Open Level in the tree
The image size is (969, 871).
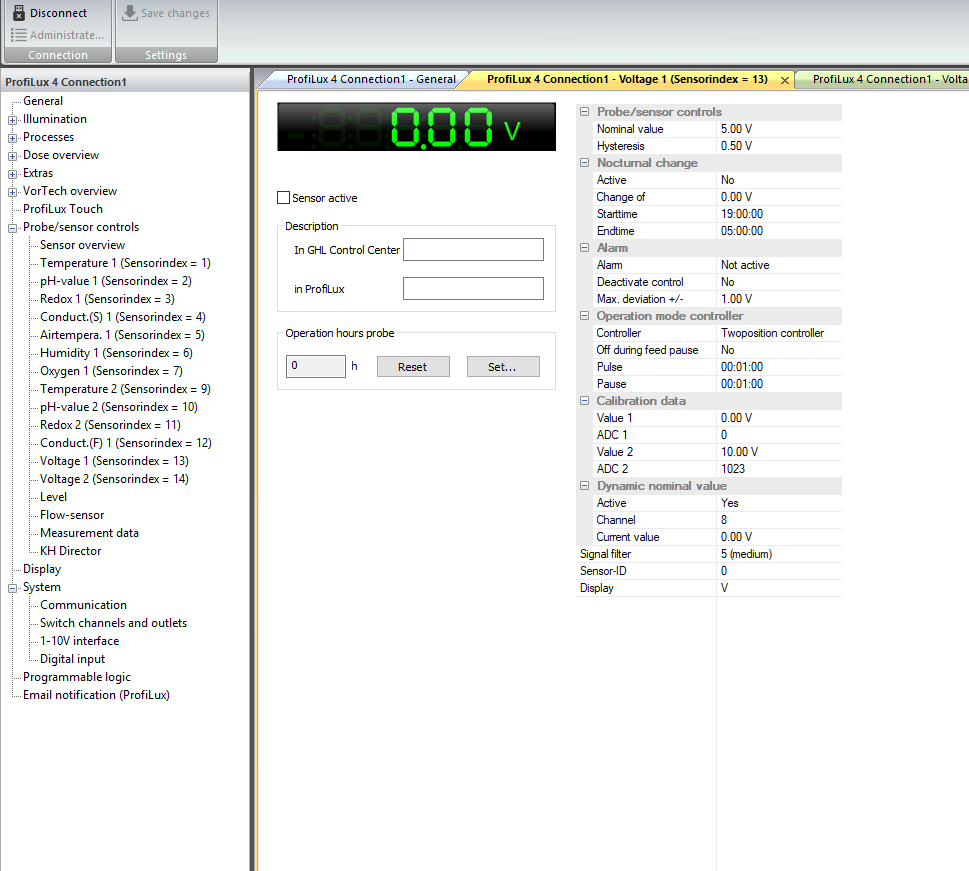pyautogui.click(x=54, y=496)
